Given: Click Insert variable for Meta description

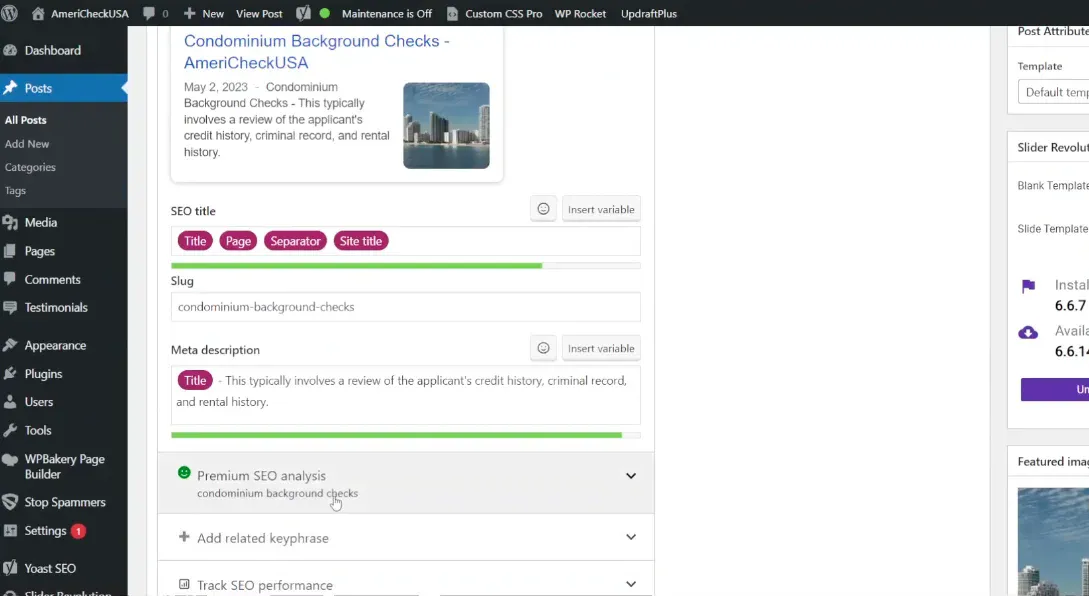Looking at the screenshot, I should point(601,348).
